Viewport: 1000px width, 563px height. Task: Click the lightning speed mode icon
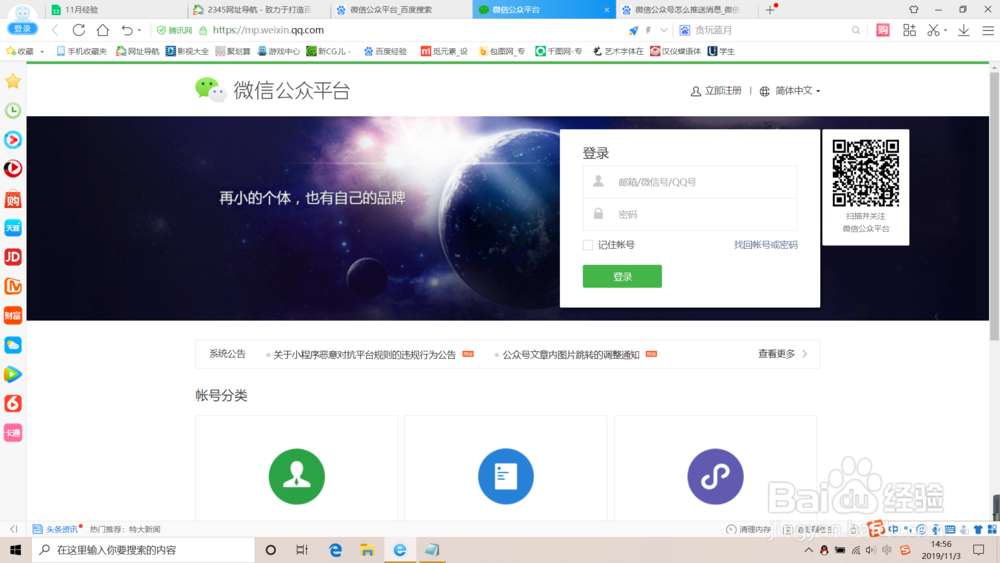(649, 30)
